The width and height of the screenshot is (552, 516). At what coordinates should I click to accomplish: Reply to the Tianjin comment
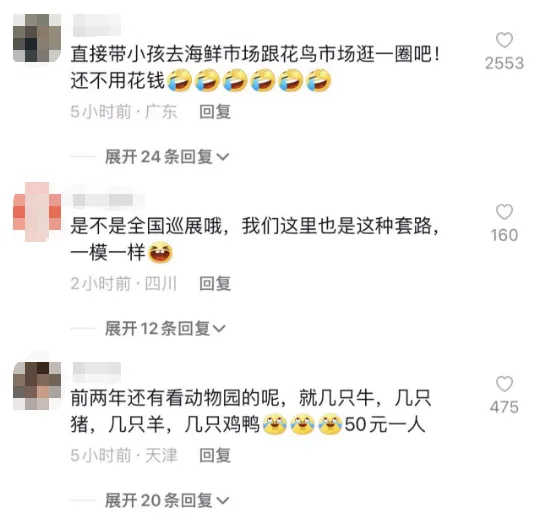(x=215, y=455)
